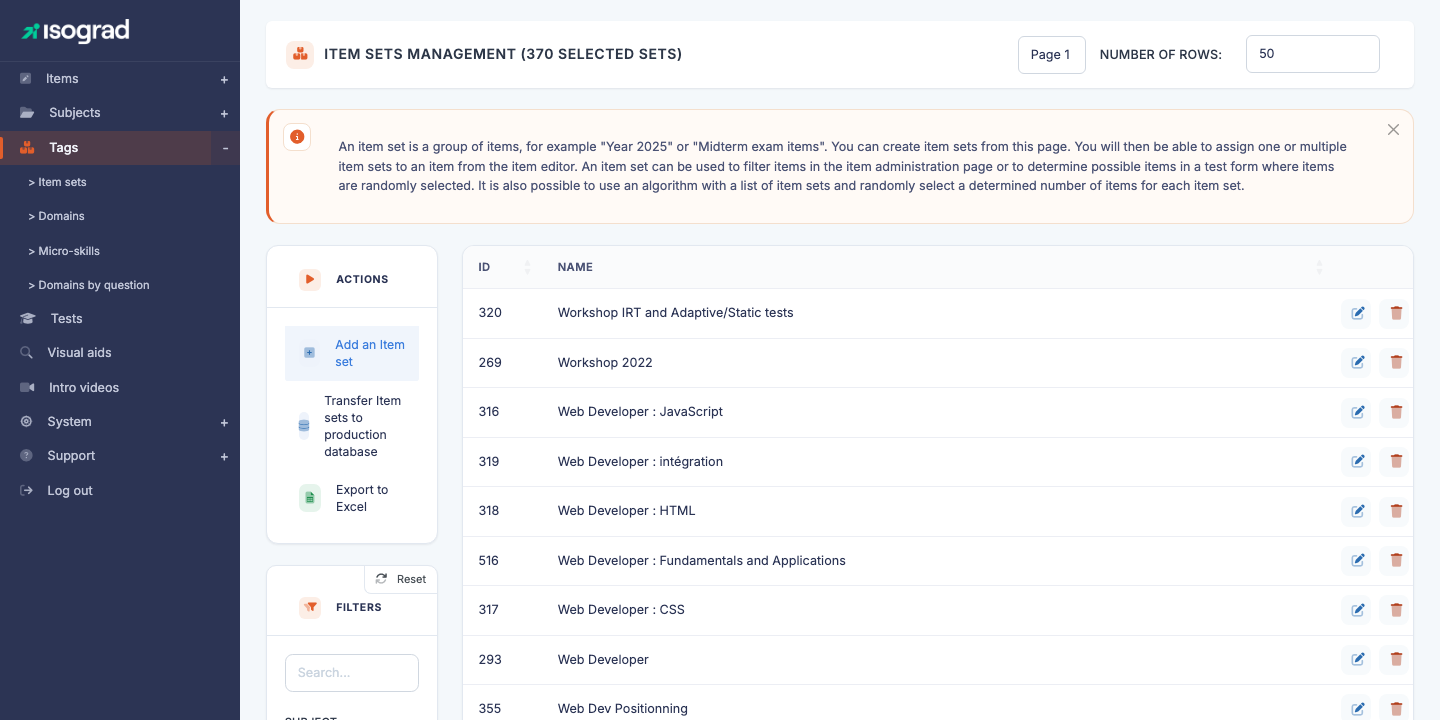
Task: Click the Workshop 2022 name cell
Action: click(x=605, y=362)
